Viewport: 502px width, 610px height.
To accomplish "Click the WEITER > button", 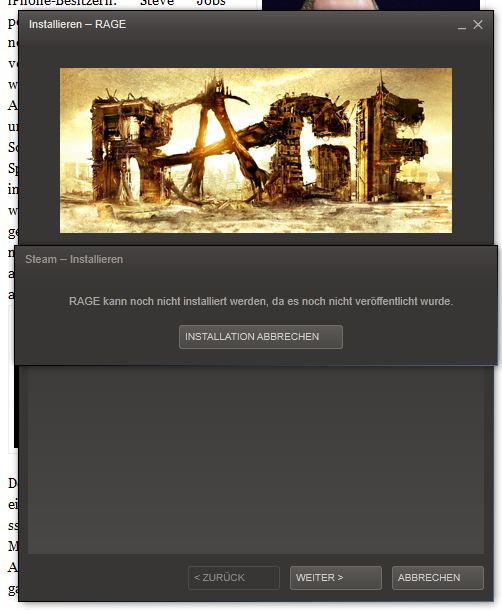I will point(335,578).
